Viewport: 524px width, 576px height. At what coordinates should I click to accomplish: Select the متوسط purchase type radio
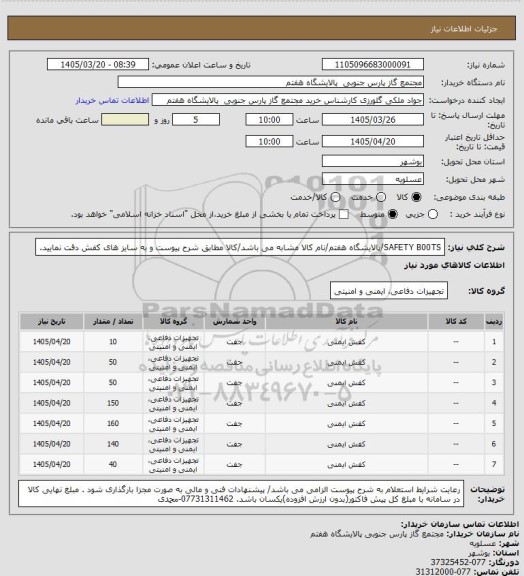click(393, 214)
